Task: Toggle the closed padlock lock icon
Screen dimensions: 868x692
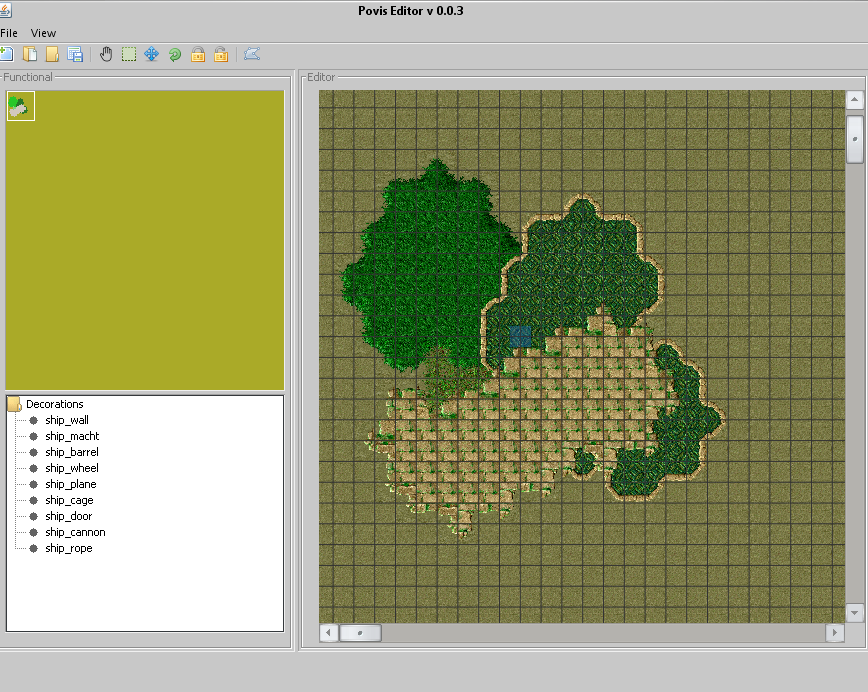Action: tap(198, 54)
